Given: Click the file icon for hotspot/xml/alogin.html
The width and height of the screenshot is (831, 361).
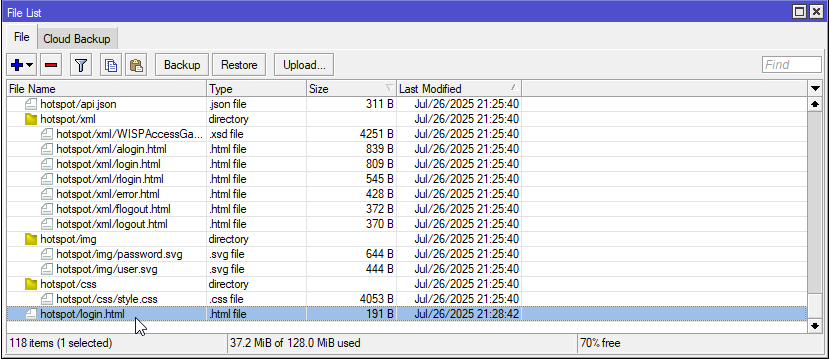Looking at the screenshot, I should [x=47, y=149].
